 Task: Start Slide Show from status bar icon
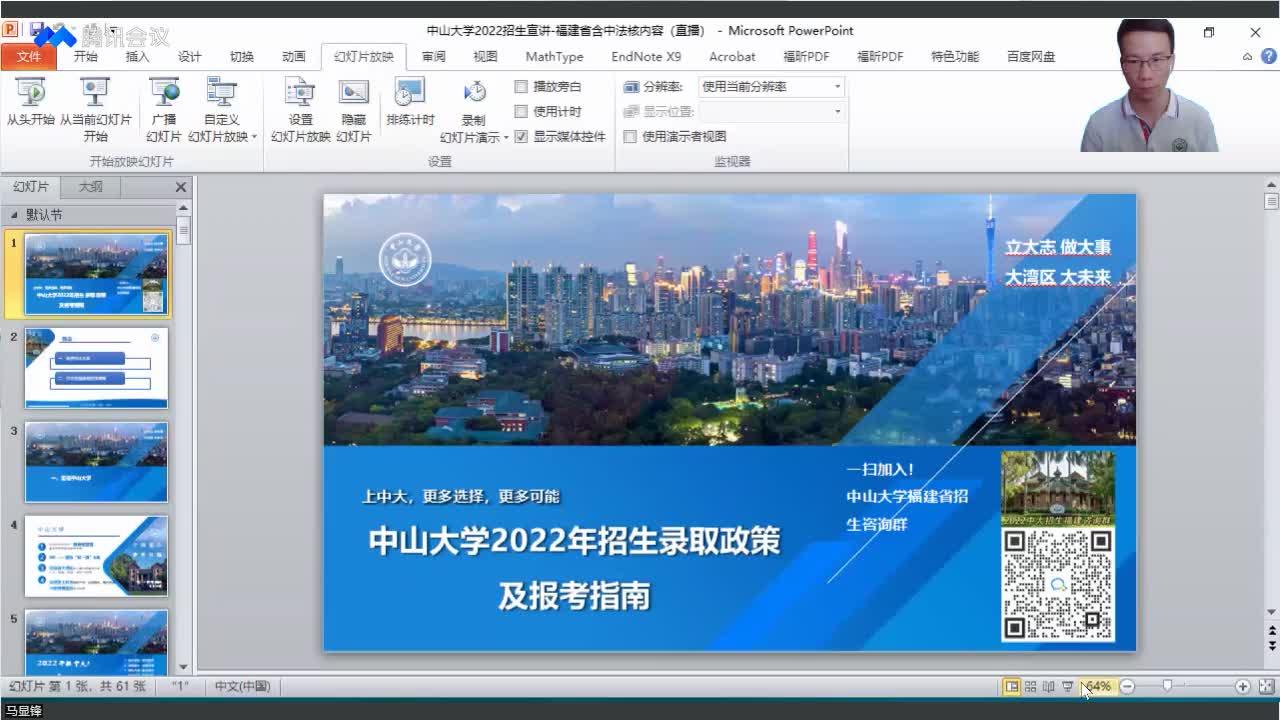click(x=1067, y=687)
